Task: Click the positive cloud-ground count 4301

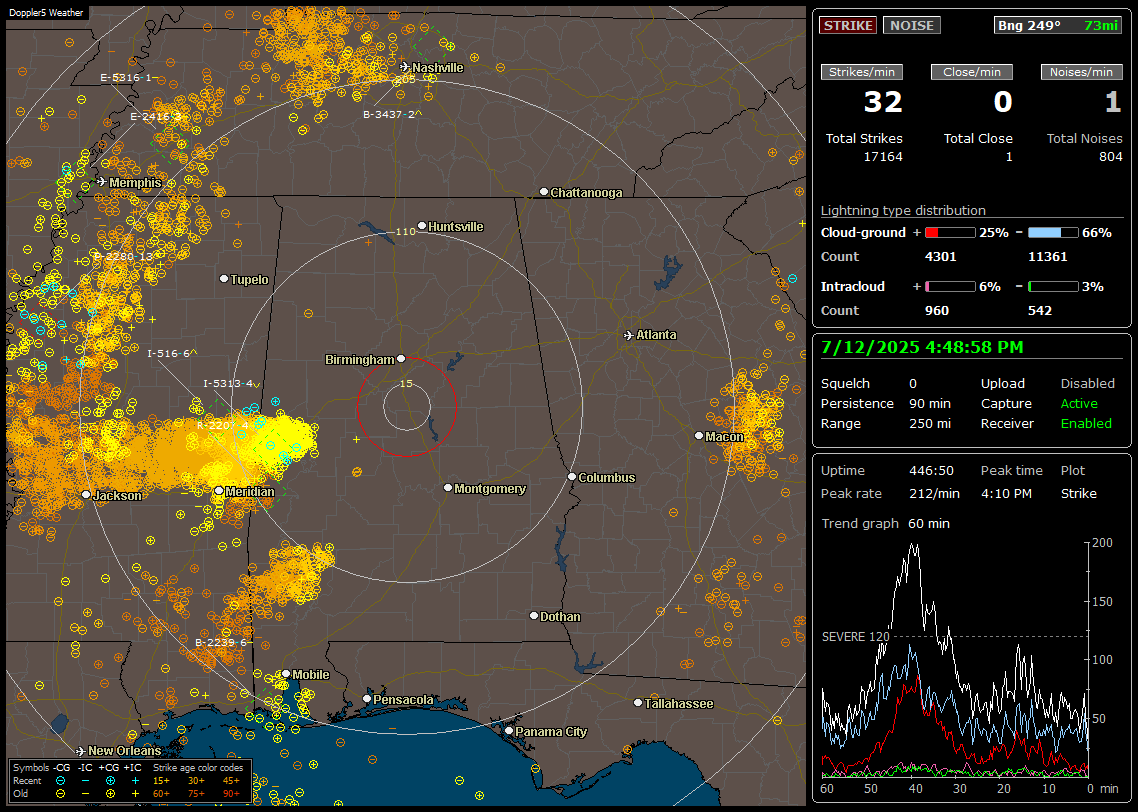Action: (941, 256)
